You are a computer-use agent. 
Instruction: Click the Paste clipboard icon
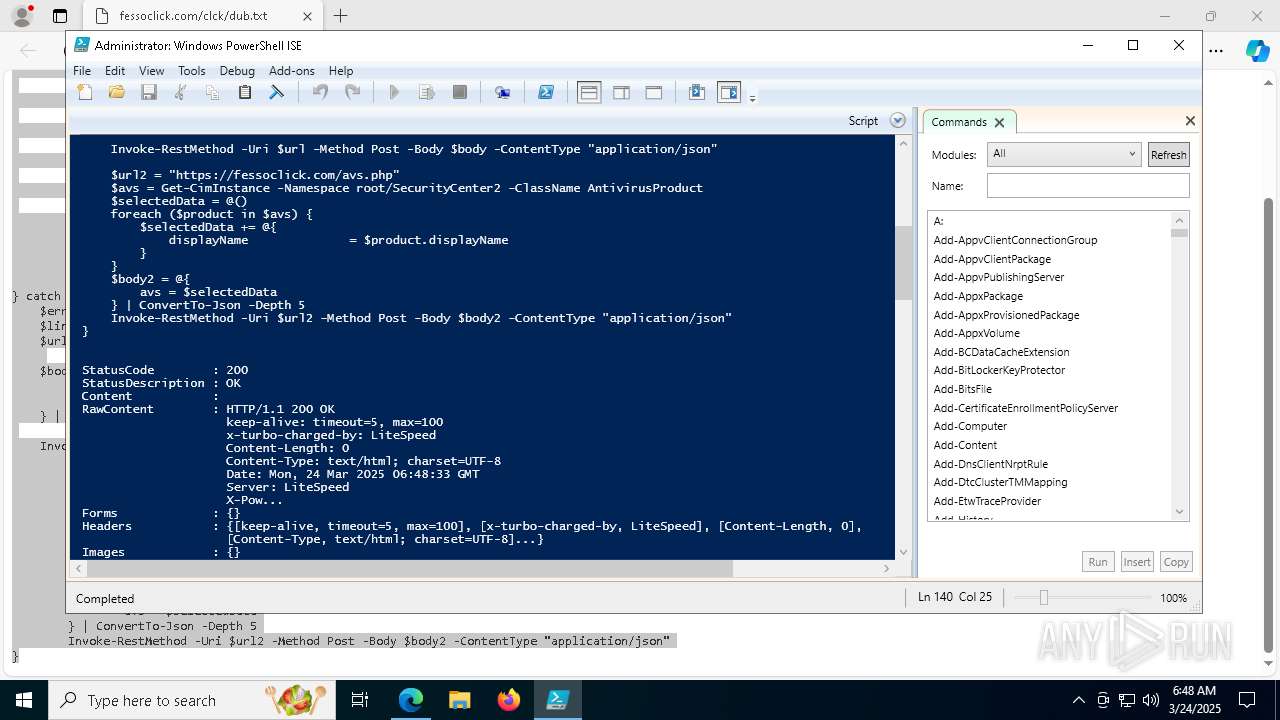click(x=245, y=92)
